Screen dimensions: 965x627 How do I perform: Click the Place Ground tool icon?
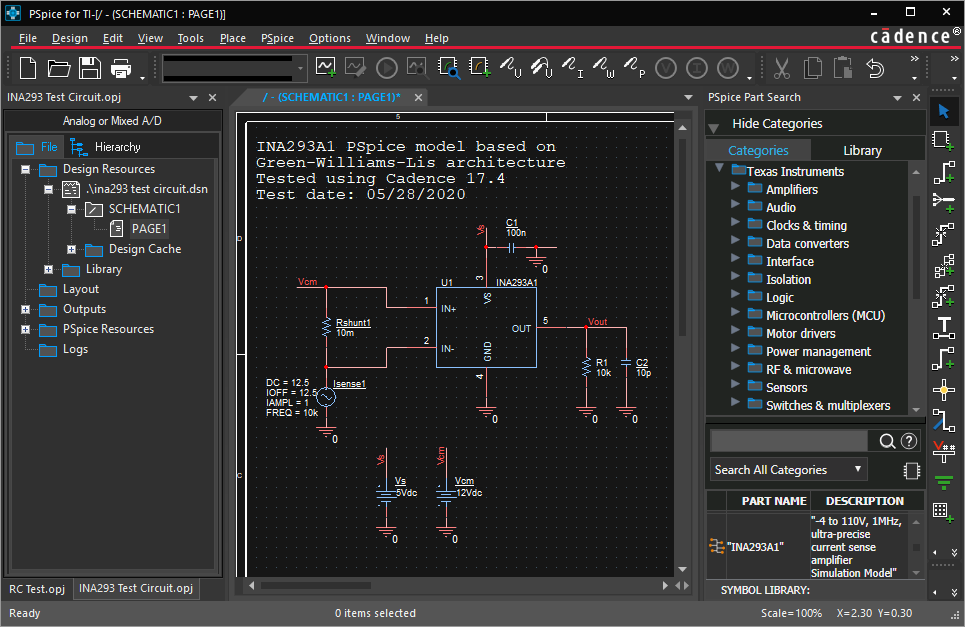coord(943,483)
